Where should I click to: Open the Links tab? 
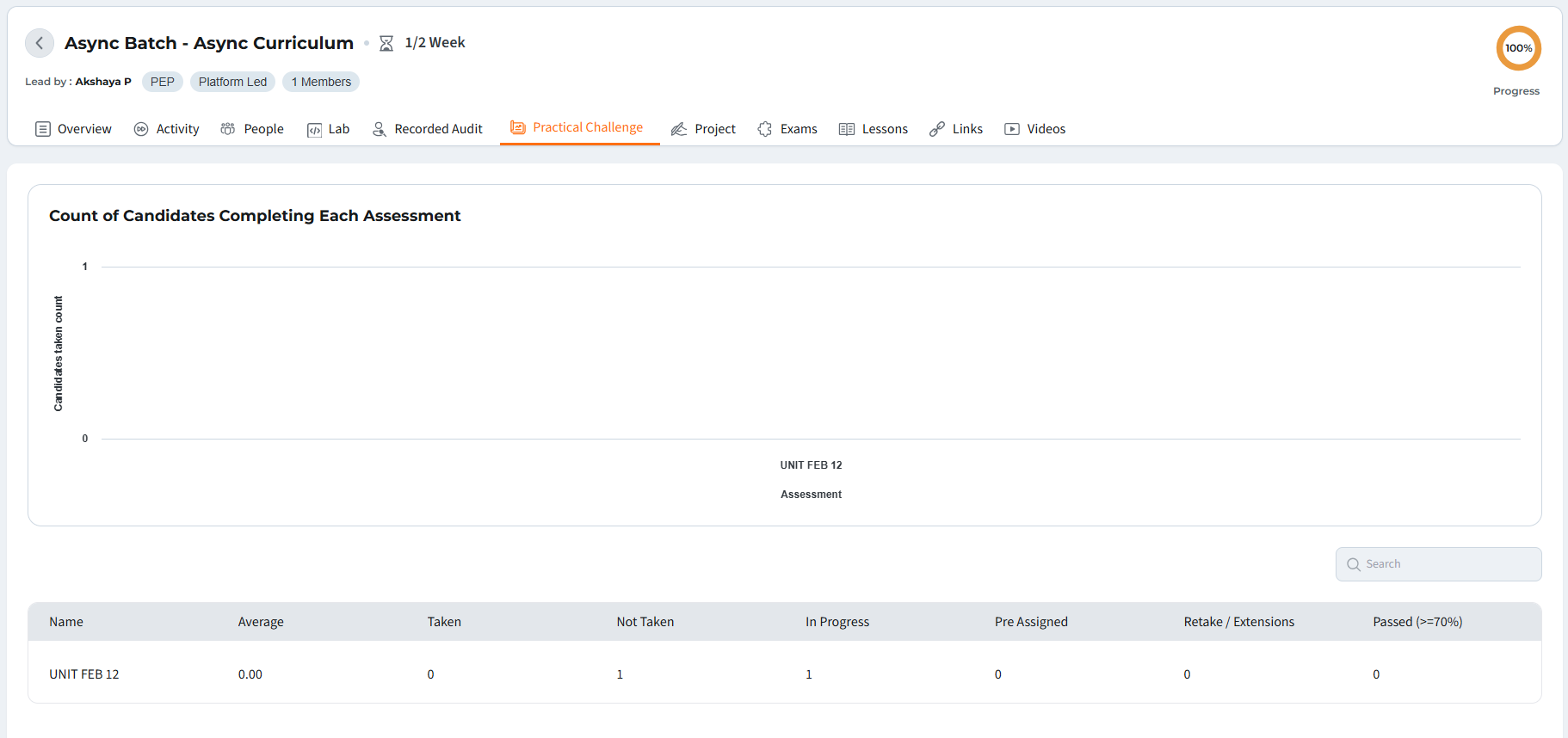point(956,129)
